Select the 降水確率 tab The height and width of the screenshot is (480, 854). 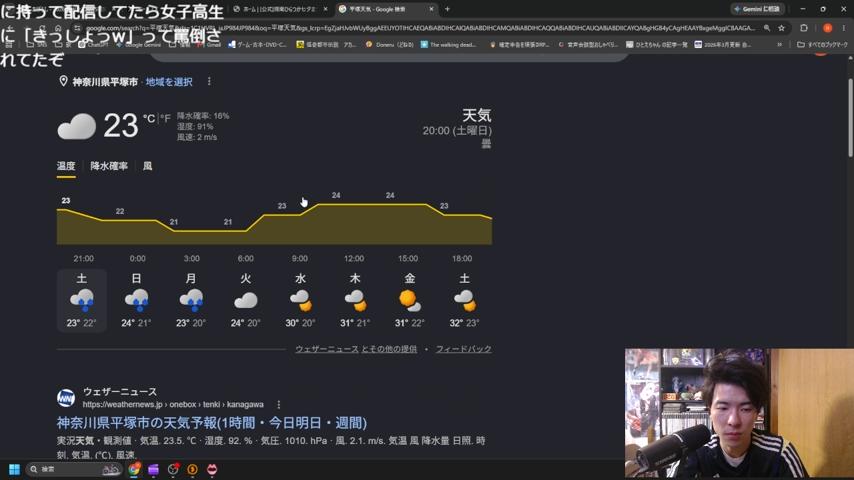(x=109, y=166)
